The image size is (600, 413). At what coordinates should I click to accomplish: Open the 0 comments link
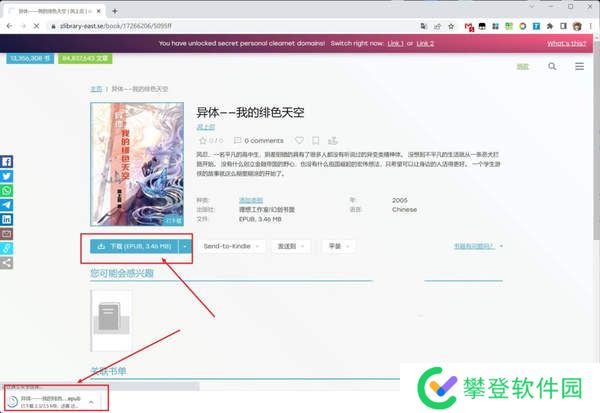[x=259, y=140]
